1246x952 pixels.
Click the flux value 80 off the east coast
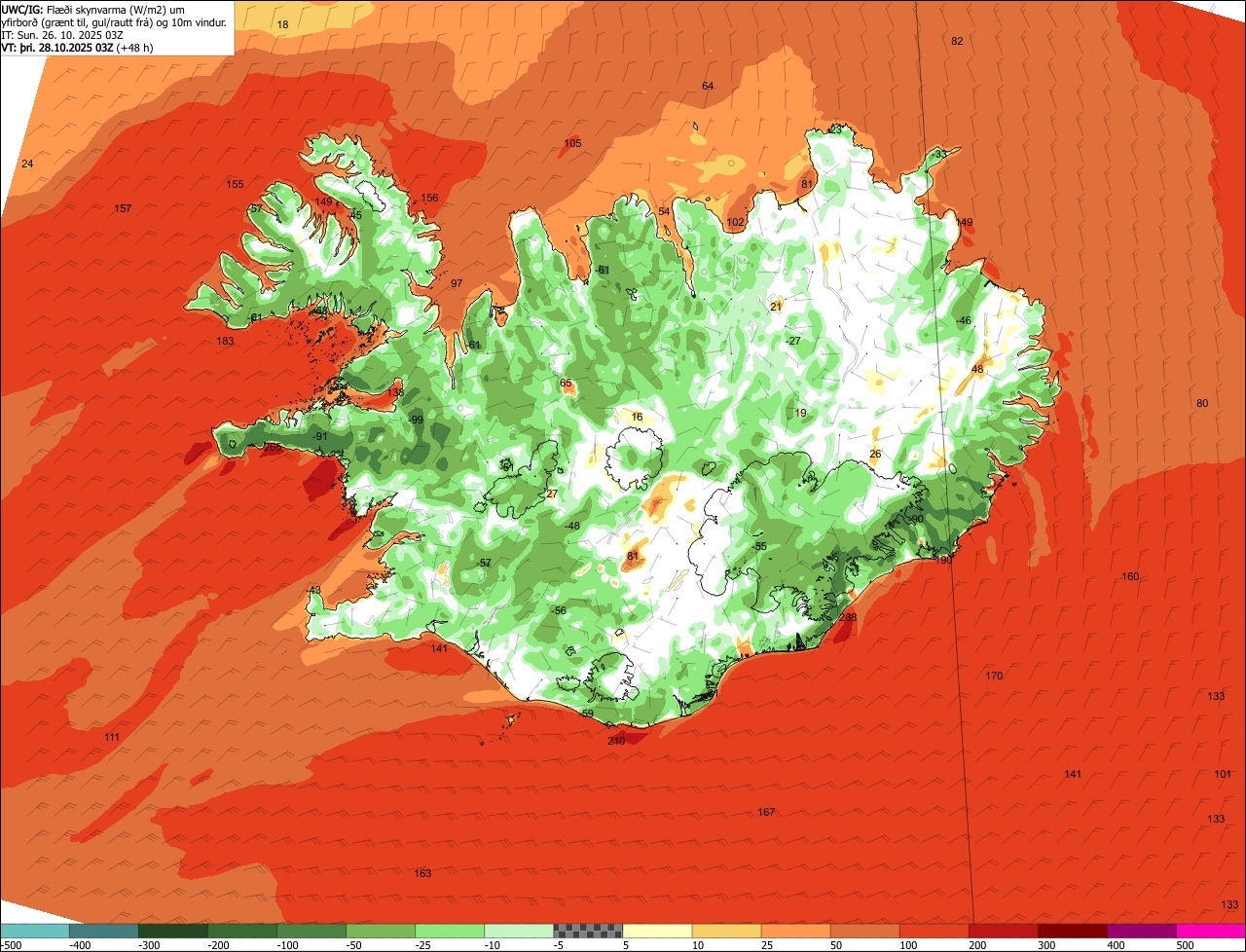(1202, 404)
